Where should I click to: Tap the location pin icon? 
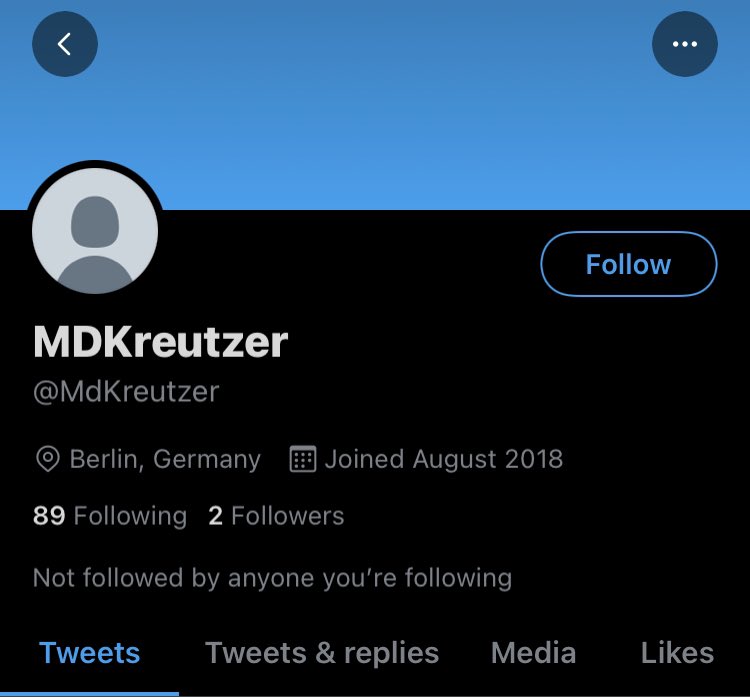[x=48, y=459]
